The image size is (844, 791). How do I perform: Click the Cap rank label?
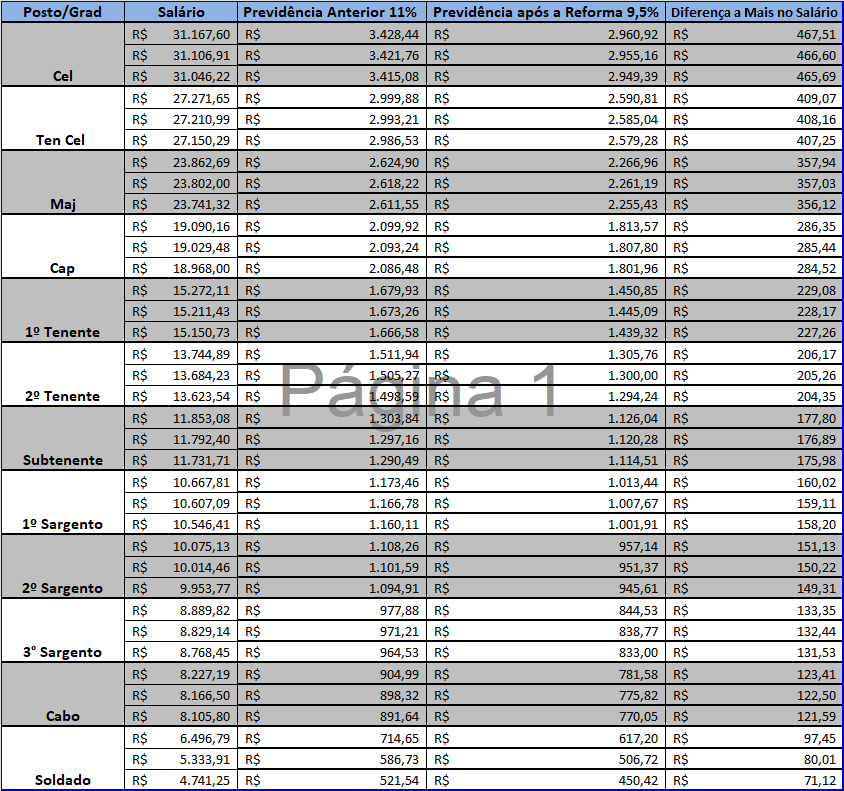point(63,268)
